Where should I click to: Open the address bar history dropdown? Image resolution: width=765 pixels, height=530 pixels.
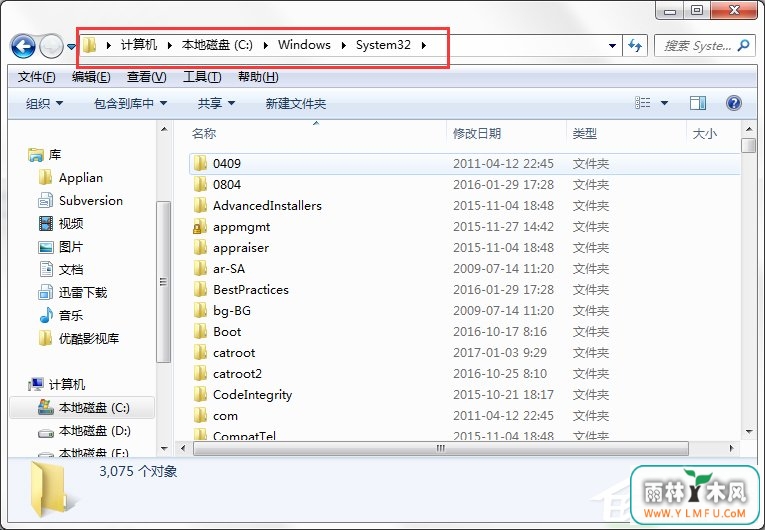click(x=612, y=46)
